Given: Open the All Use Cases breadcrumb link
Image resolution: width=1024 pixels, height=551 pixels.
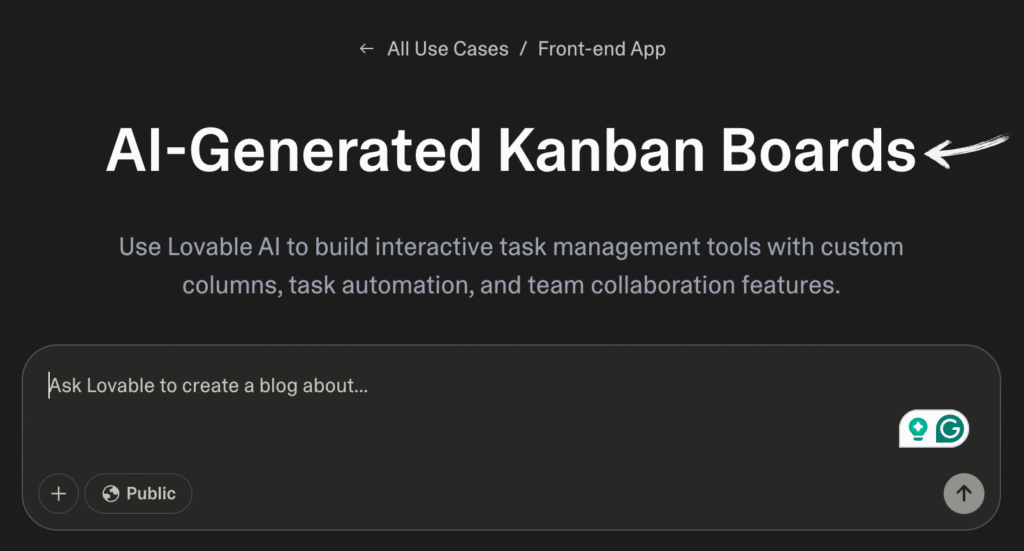Looking at the screenshot, I should coord(447,49).
